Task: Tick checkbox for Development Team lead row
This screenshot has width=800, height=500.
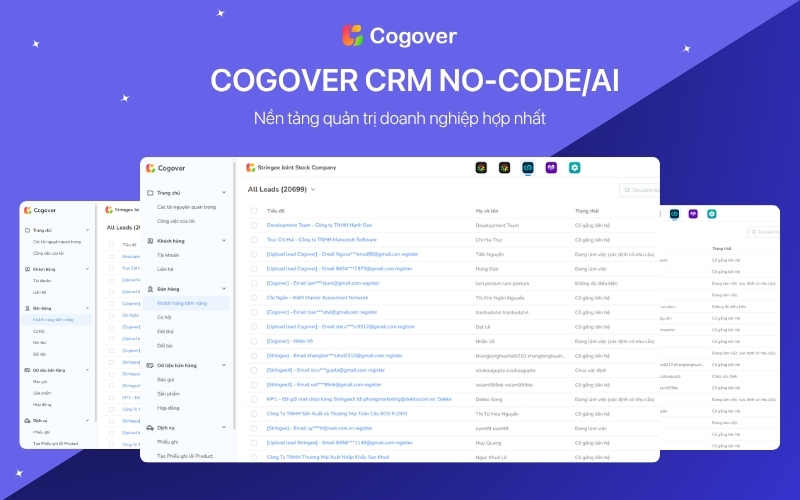Action: (253, 226)
